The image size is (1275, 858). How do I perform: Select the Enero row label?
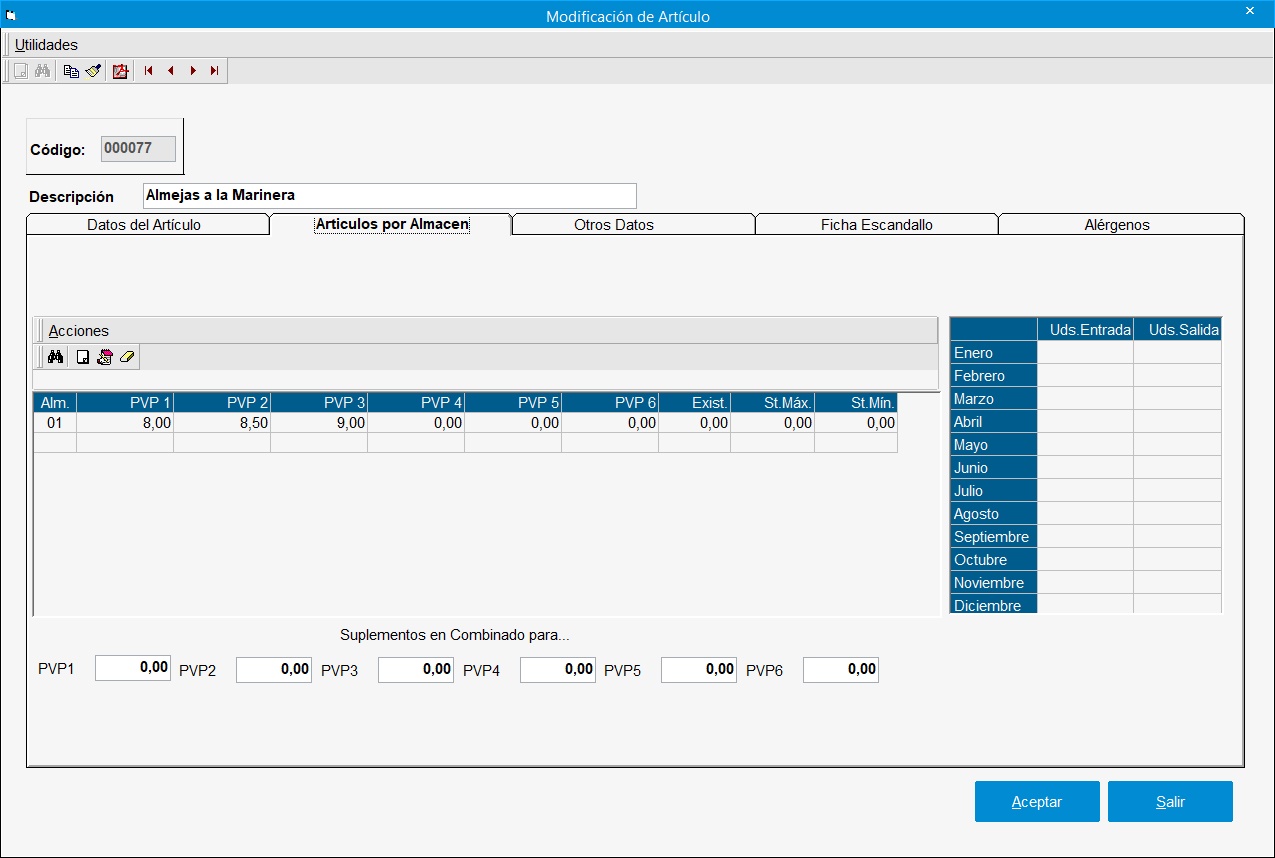point(994,352)
